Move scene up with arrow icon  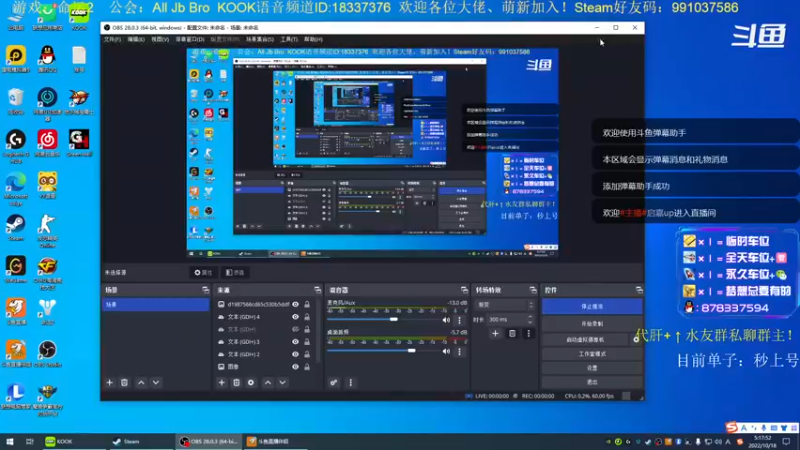pos(141,382)
